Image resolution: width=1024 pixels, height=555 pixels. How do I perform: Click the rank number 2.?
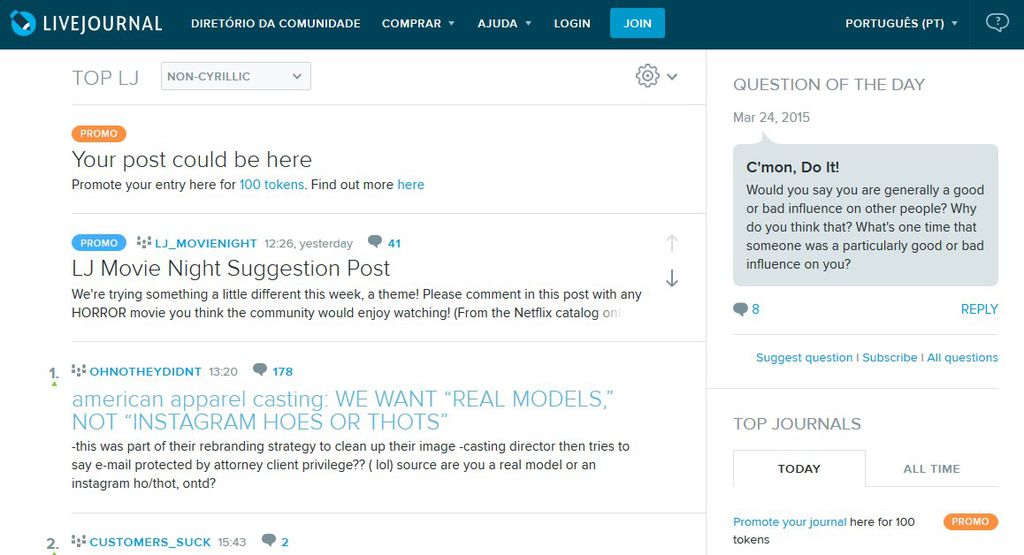click(52, 543)
